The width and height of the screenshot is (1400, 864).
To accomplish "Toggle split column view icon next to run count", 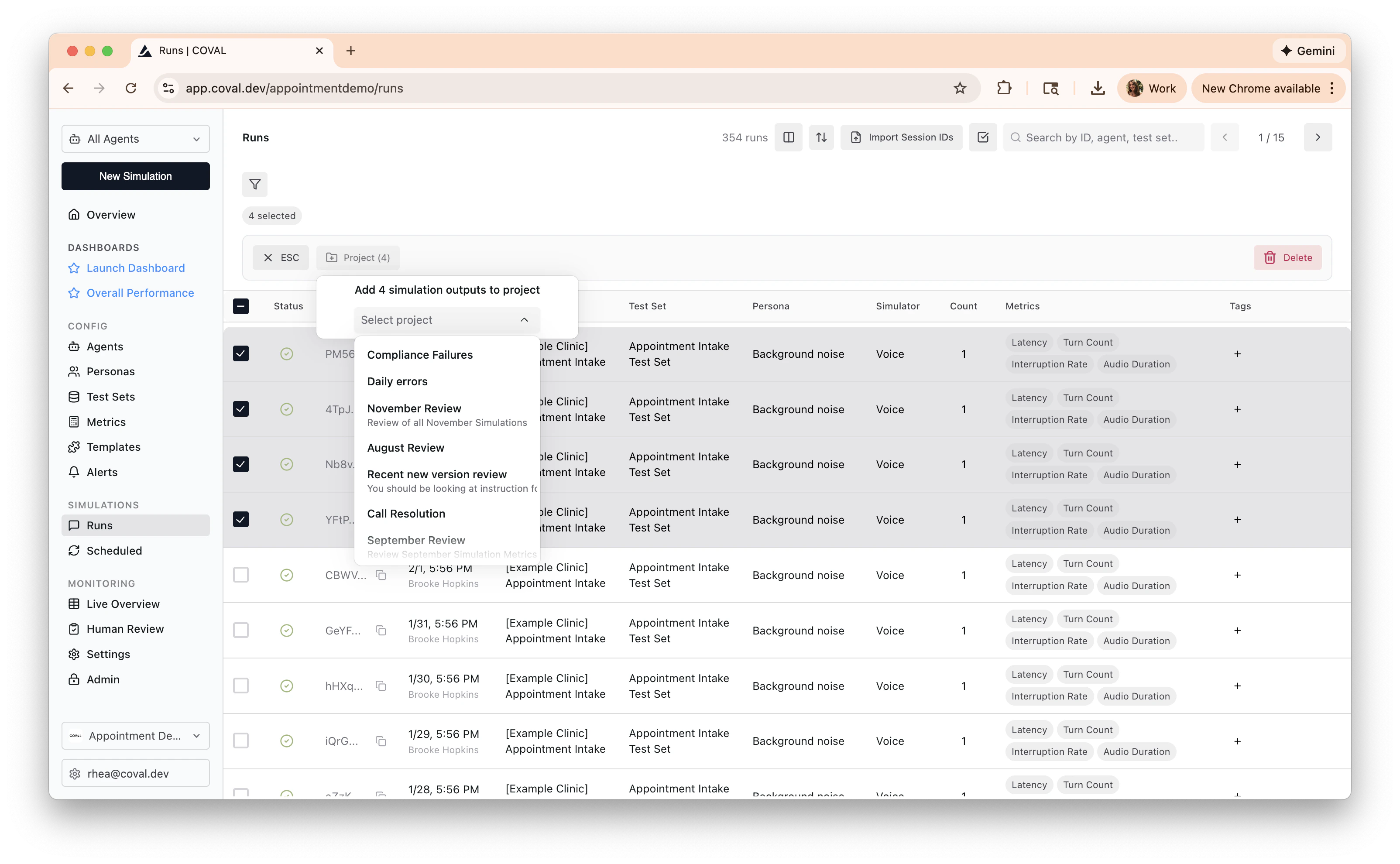I will pos(788,137).
